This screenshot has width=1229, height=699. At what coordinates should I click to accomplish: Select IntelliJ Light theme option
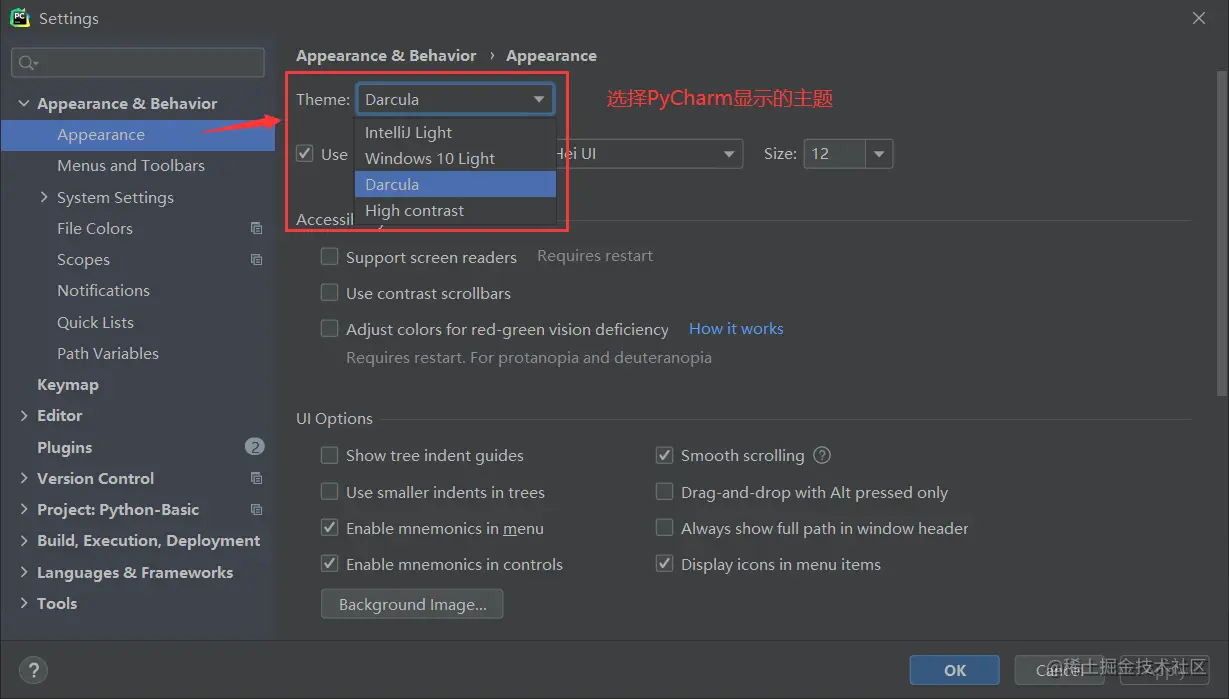[x=455, y=132]
